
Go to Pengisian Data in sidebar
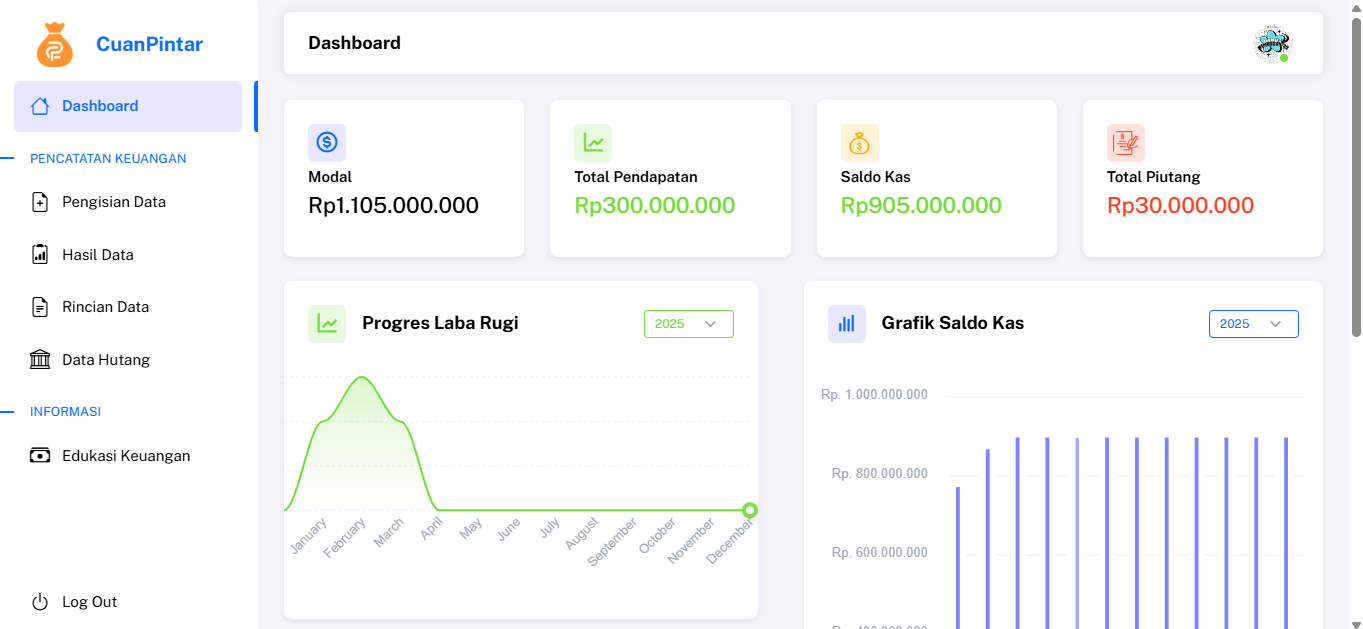click(113, 202)
